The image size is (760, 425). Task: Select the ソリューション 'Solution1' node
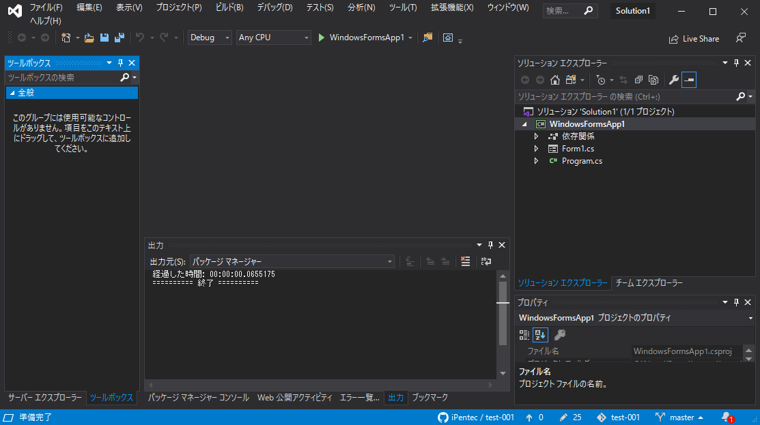[x=605, y=111]
